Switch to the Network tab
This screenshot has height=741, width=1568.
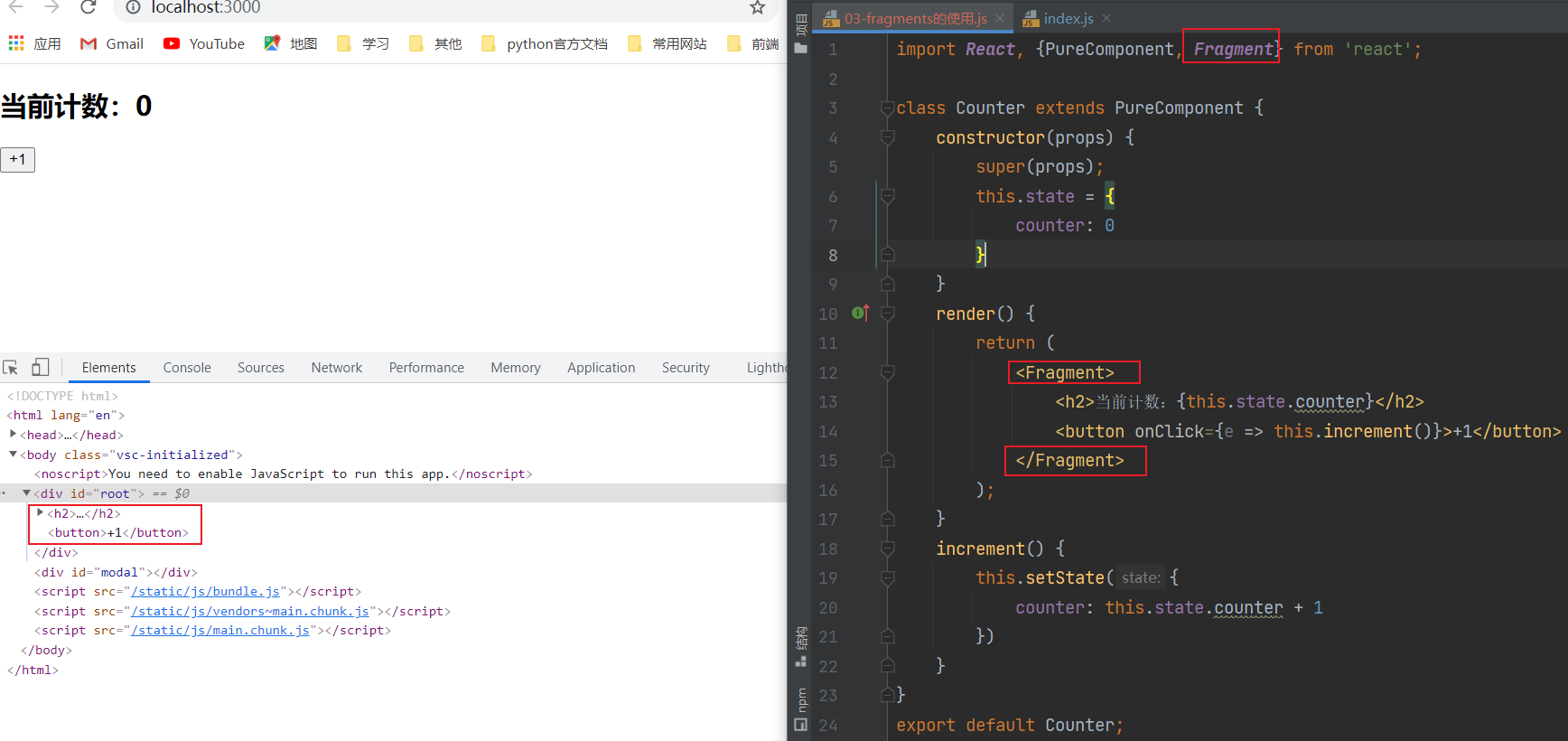pos(337,368)
